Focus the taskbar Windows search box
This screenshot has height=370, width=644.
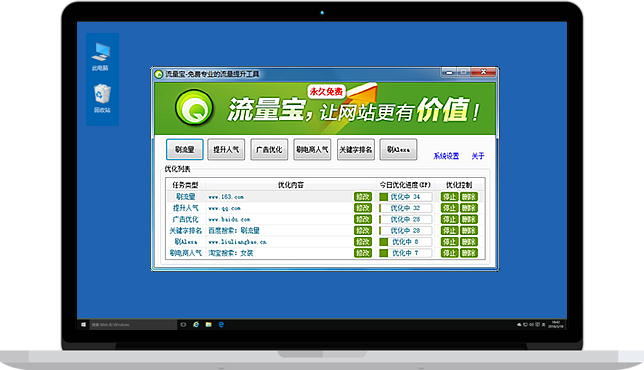click(x=133, y=324)
